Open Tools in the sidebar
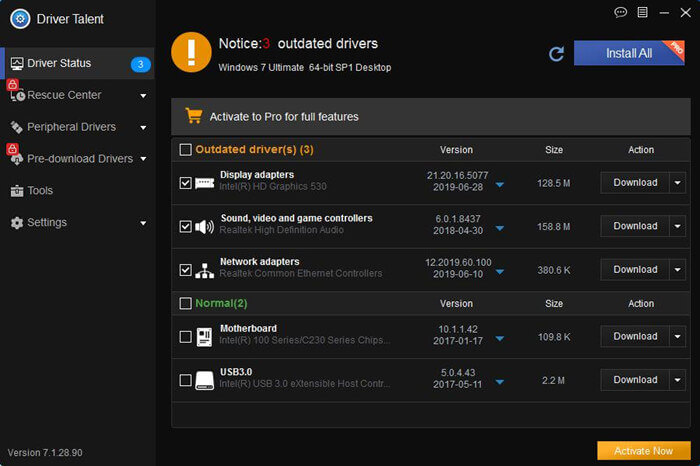Image resolution: width=700 pixels, height=466 pixels. 78,191
